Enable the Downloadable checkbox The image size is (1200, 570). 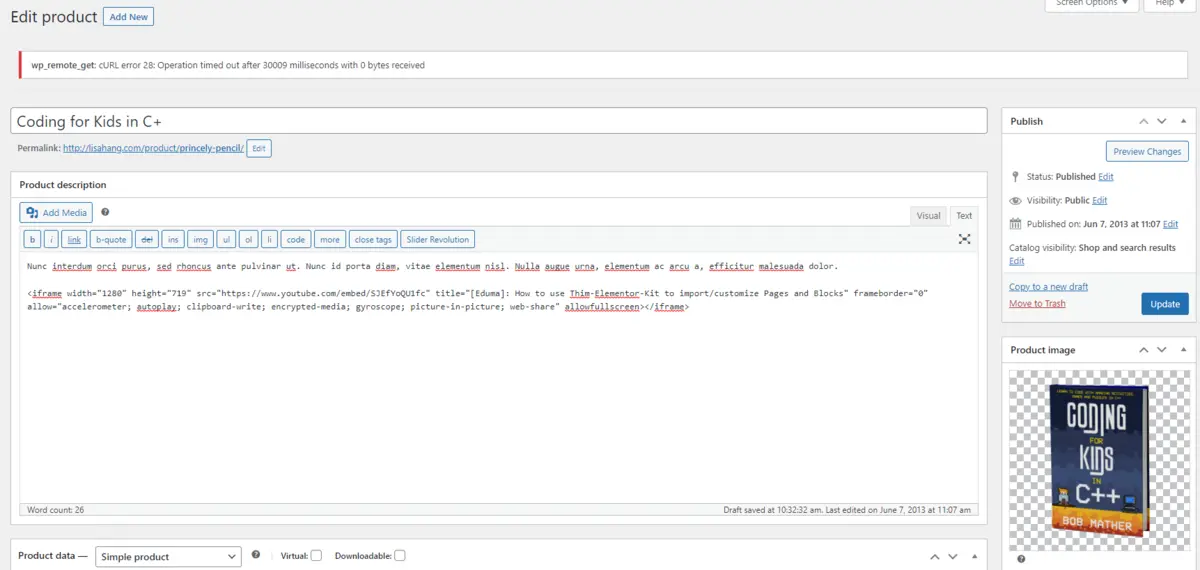(400, 556)
